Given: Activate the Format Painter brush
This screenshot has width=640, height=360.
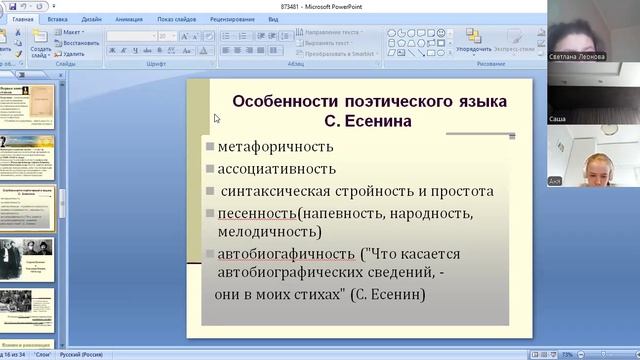Looking at the screenshot, I should 18,53.
